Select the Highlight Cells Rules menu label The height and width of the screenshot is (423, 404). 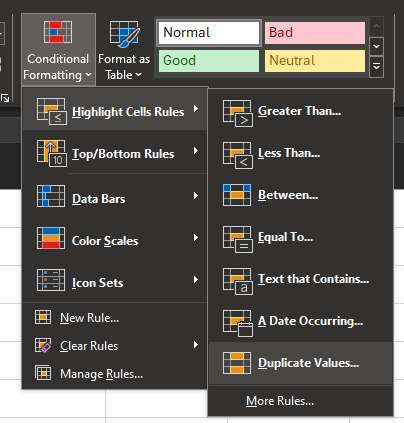click(x=128, y=112)
